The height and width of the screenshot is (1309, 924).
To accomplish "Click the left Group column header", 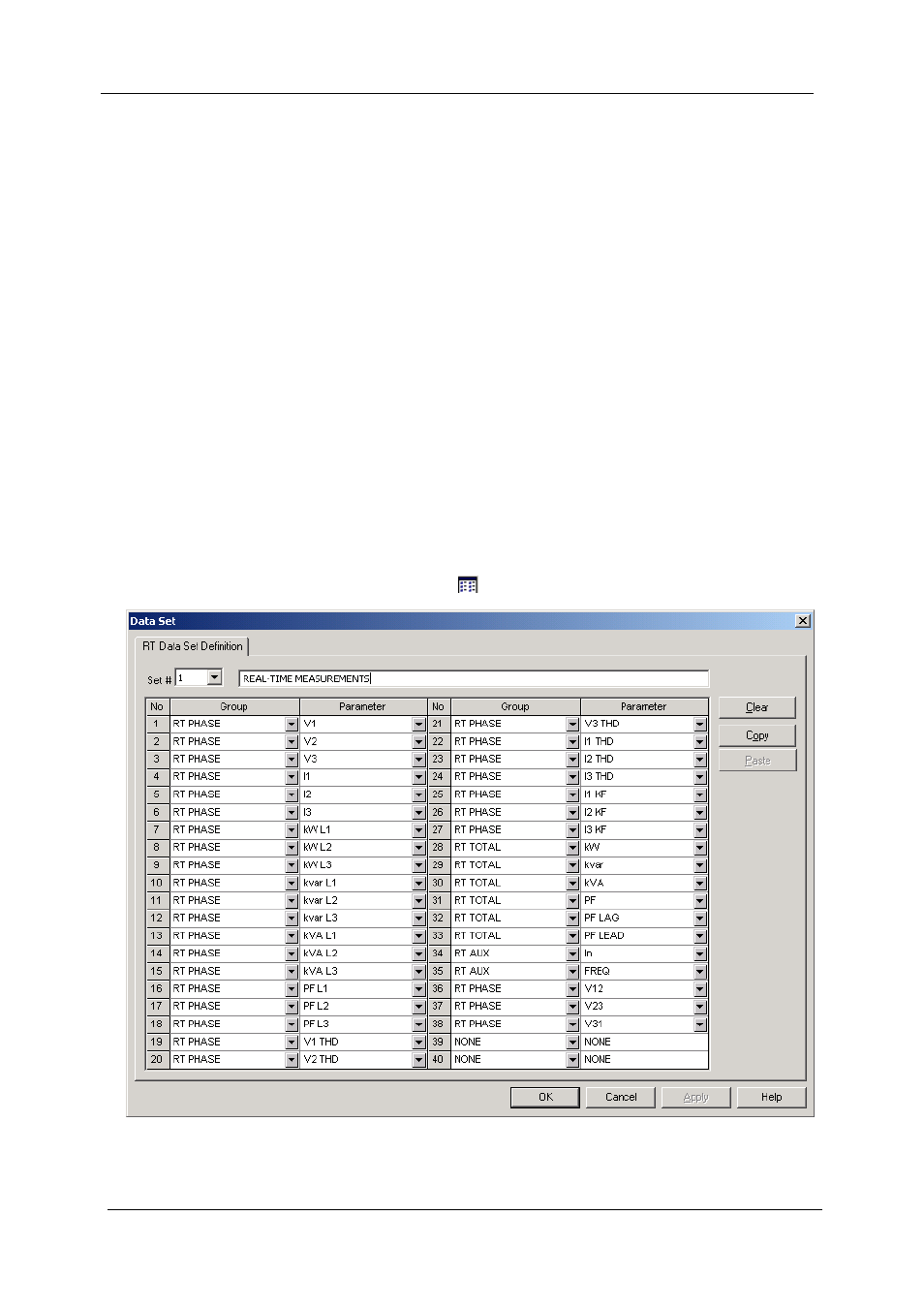I will pos(234,706).
